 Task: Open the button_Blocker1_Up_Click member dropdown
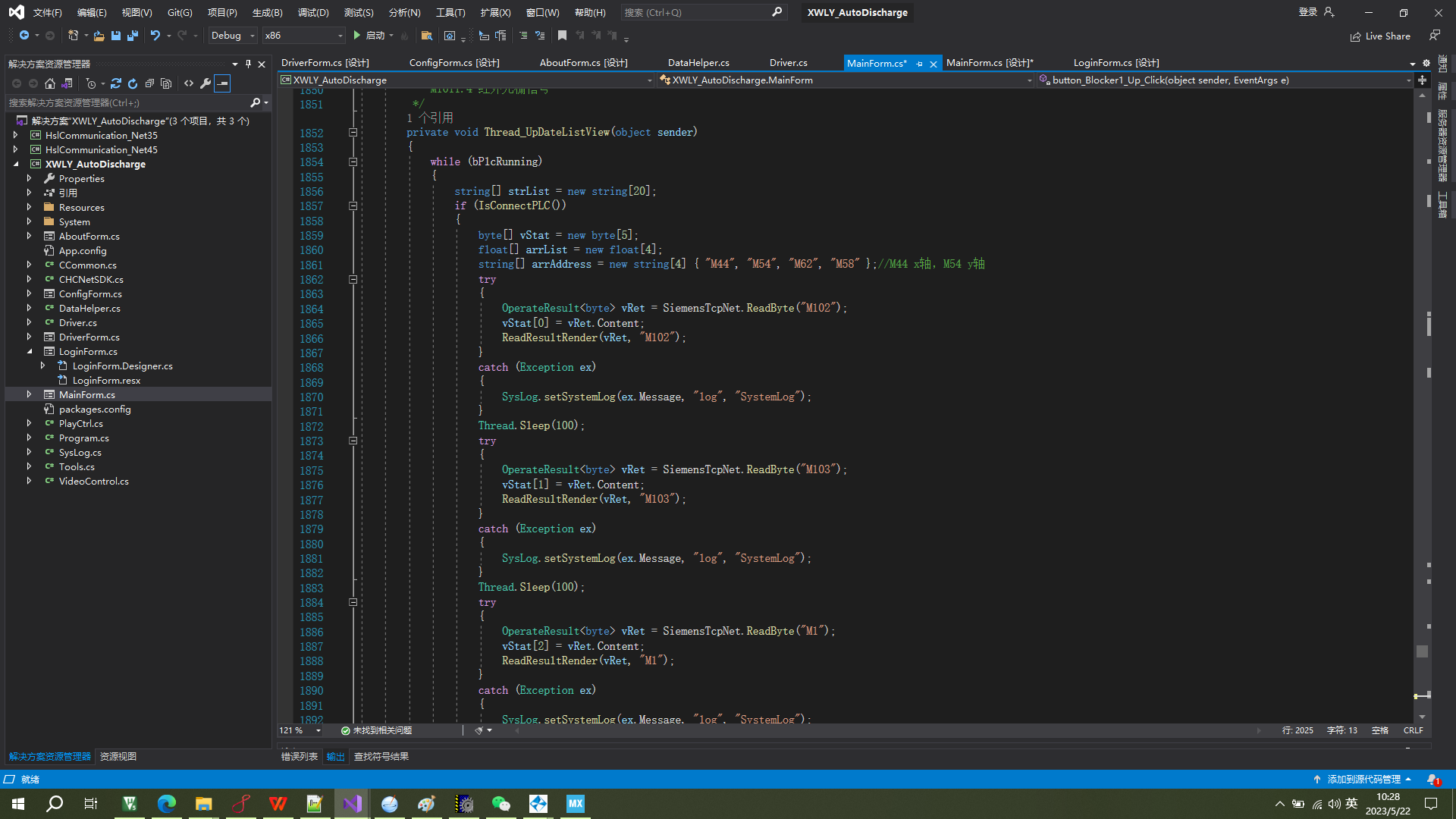1225,80
